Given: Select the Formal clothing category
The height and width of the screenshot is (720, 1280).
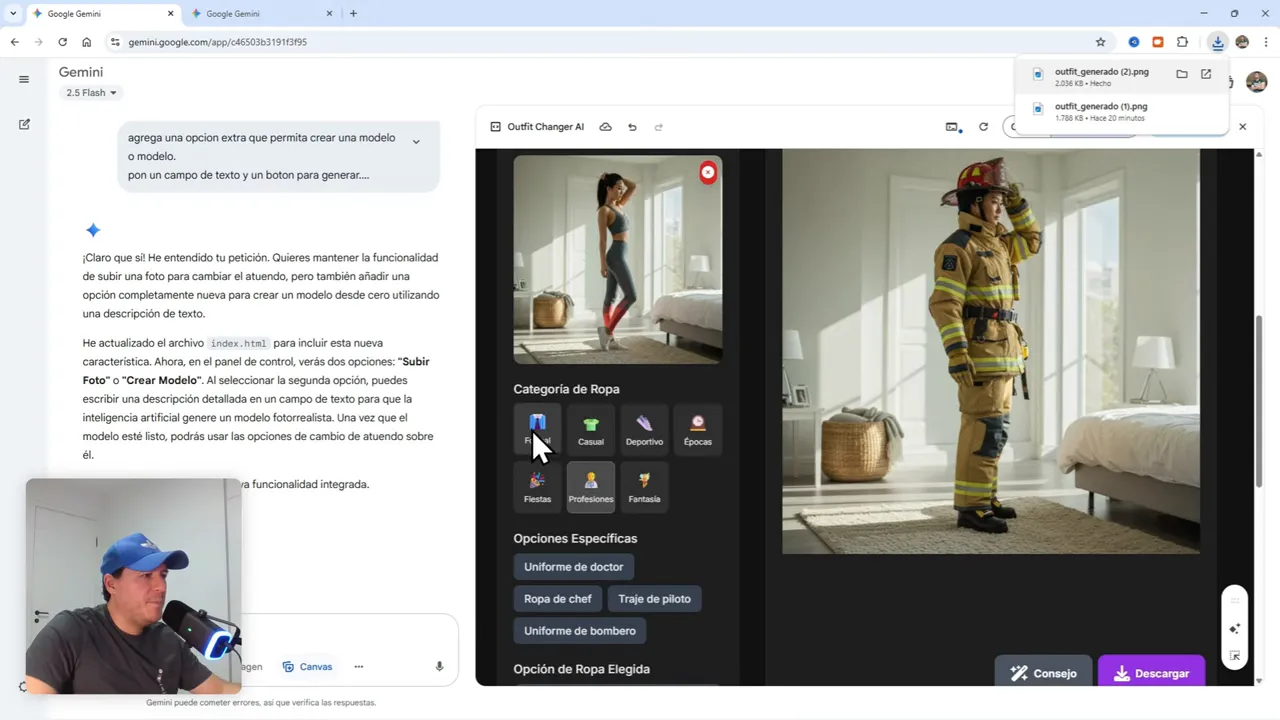Looking at the screenshot, I should [x=537, y=430].
